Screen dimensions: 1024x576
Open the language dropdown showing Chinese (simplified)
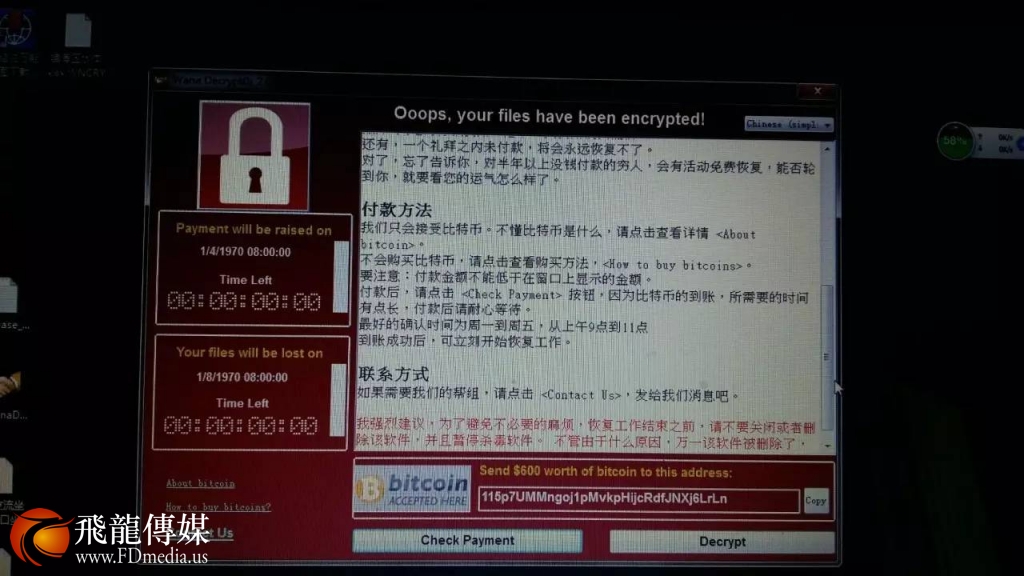click(789, 124)
